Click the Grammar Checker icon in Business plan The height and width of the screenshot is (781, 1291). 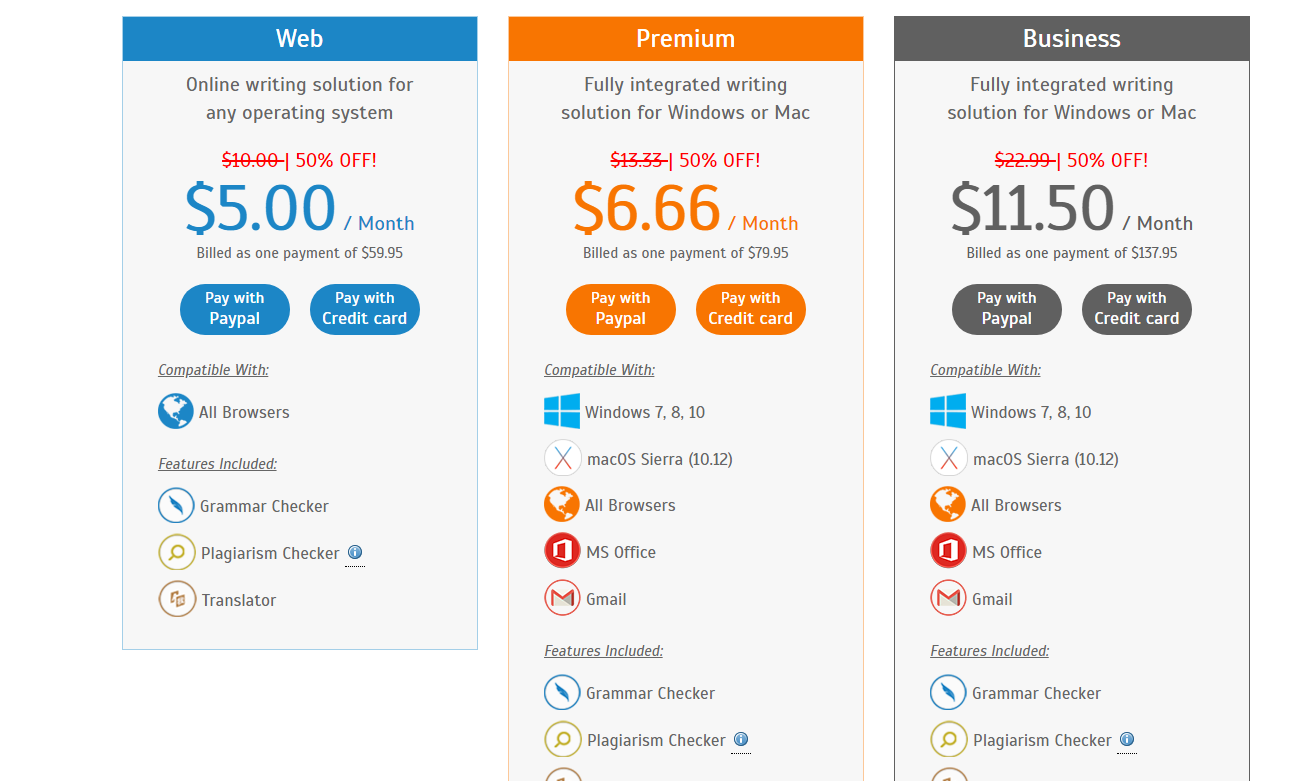coord(948,692)
